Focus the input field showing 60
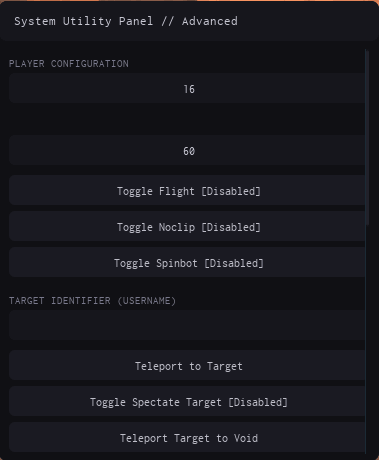 [187, 150]
